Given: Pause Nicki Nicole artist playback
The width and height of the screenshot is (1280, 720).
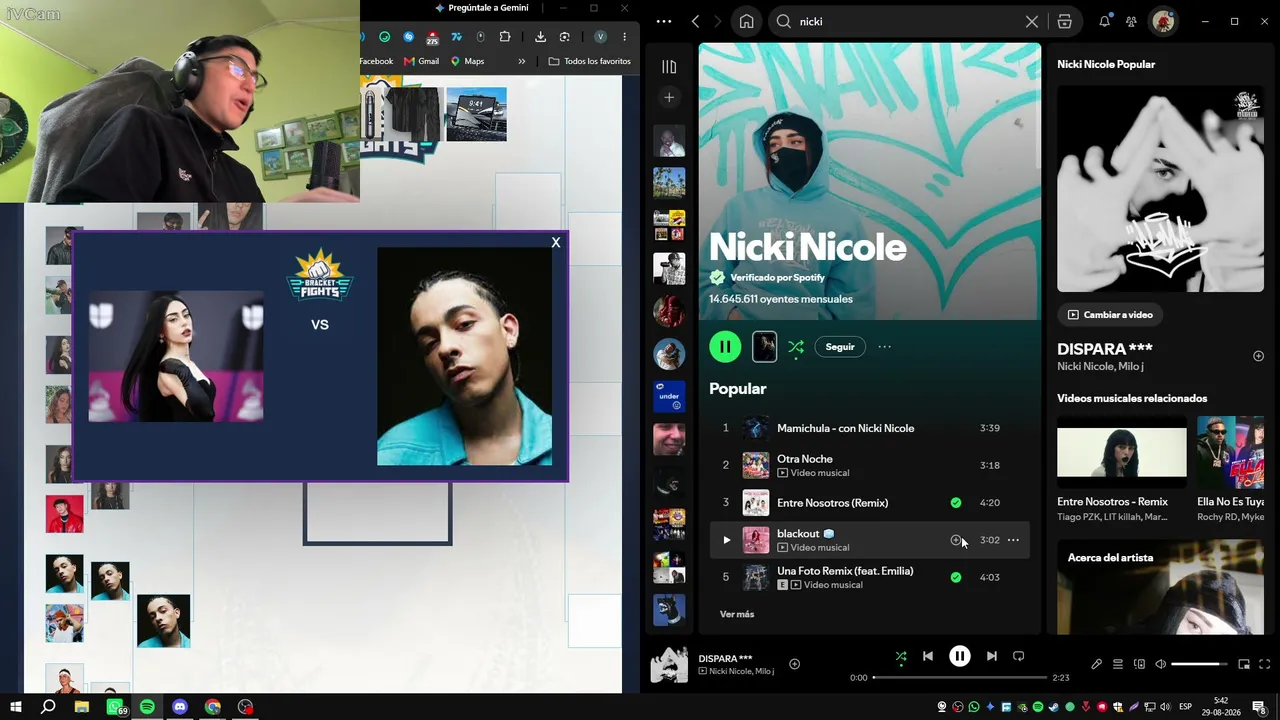Looking at the screenshot, I should pyautogui.click(x=725, y=347).
